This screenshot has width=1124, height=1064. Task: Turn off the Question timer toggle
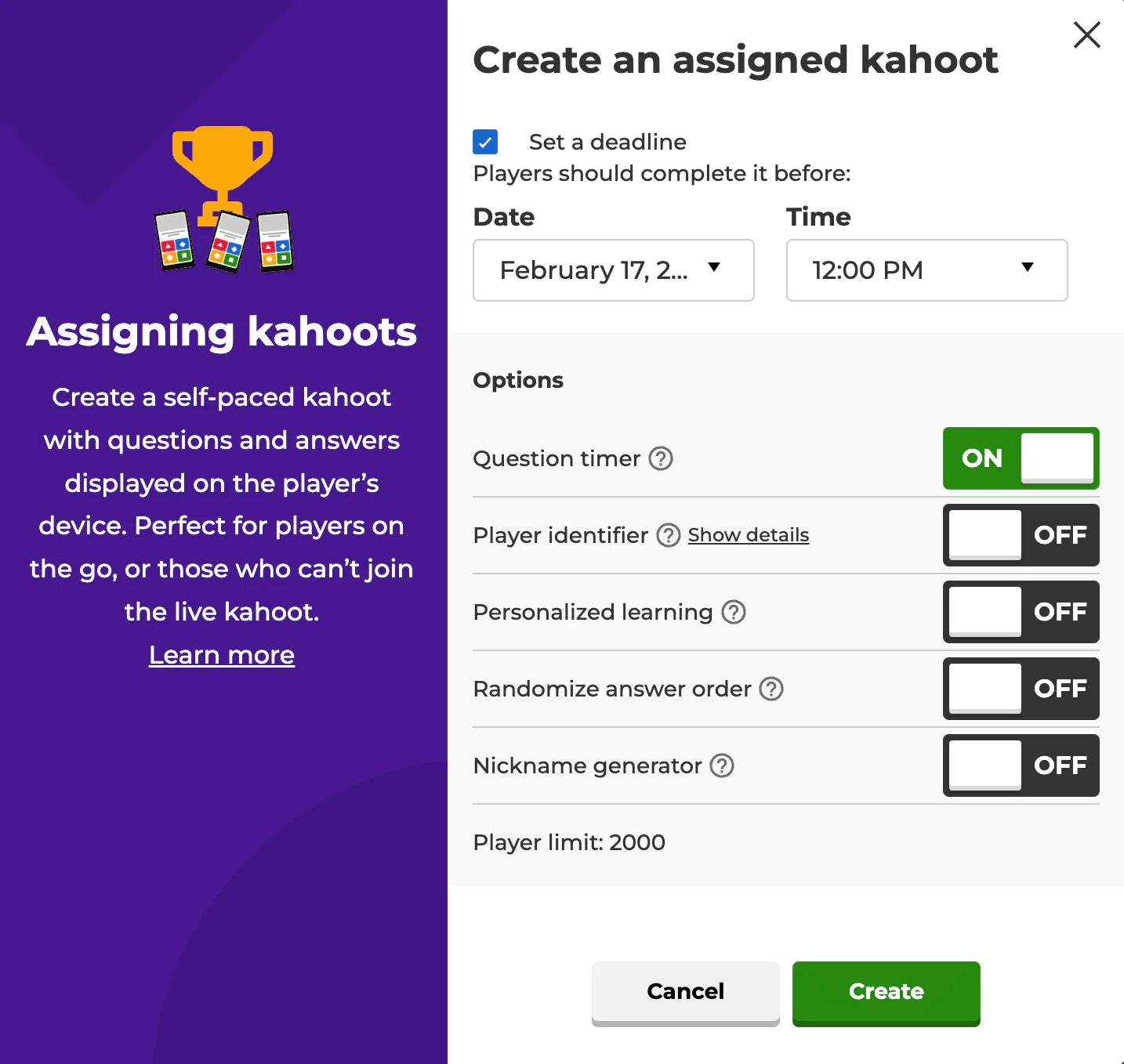coord(1021,458)
